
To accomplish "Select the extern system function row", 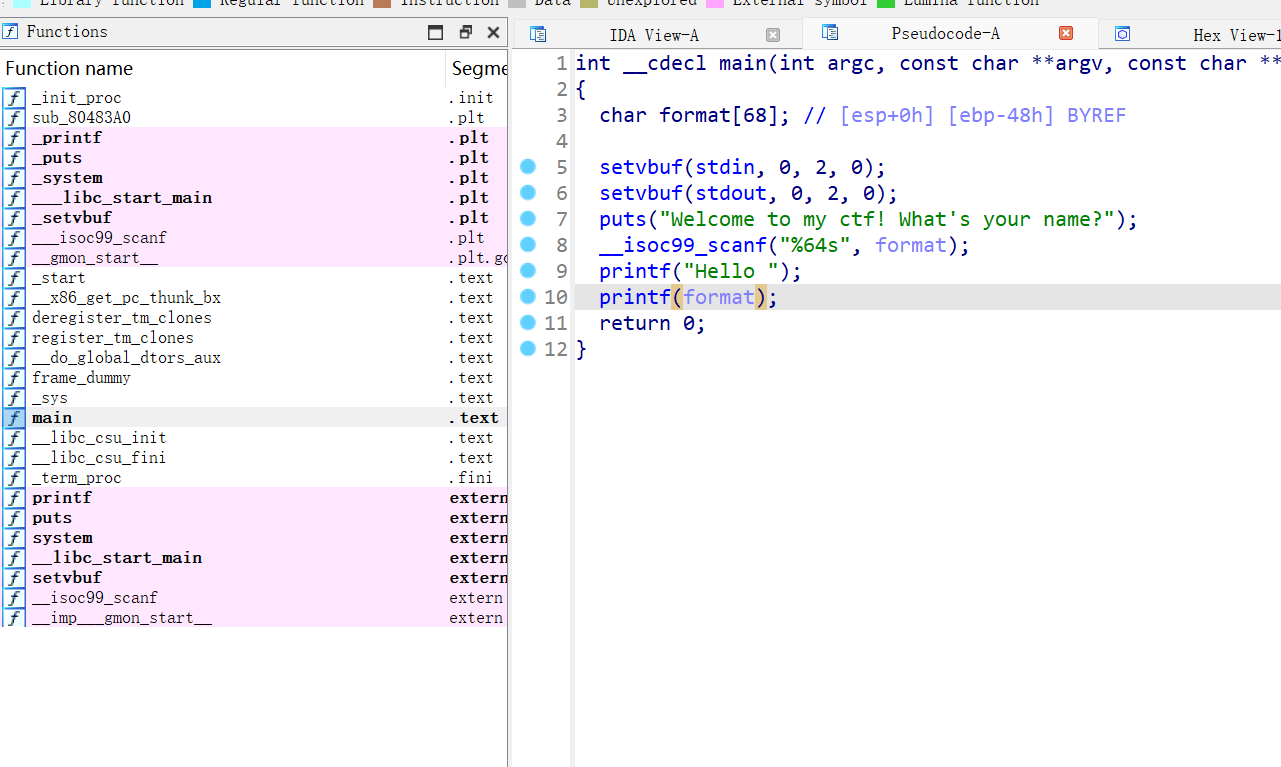I will coord(254,538).
